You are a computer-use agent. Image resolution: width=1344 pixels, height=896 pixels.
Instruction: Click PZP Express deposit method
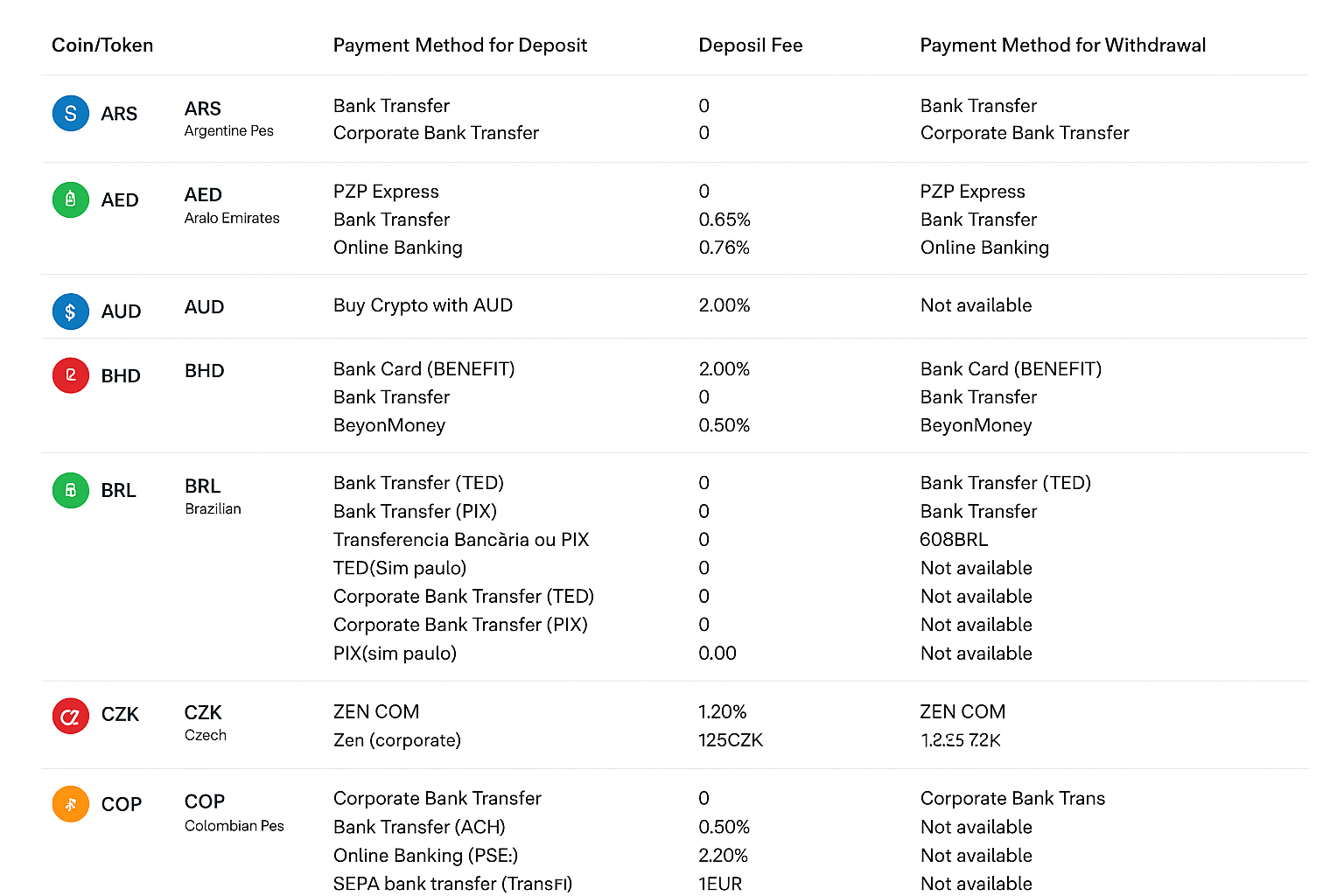[x=386, y=192]
